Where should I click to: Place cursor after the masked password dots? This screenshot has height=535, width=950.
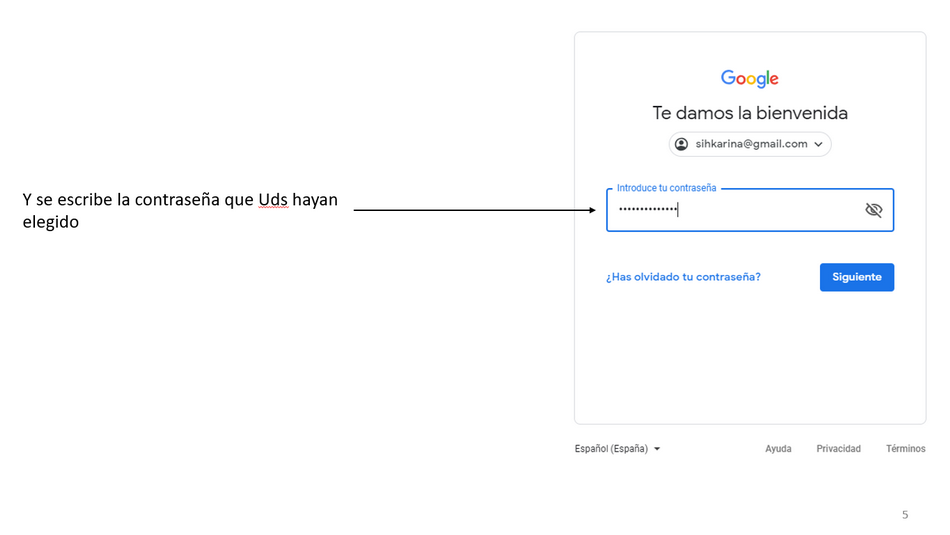coord(679,210)
